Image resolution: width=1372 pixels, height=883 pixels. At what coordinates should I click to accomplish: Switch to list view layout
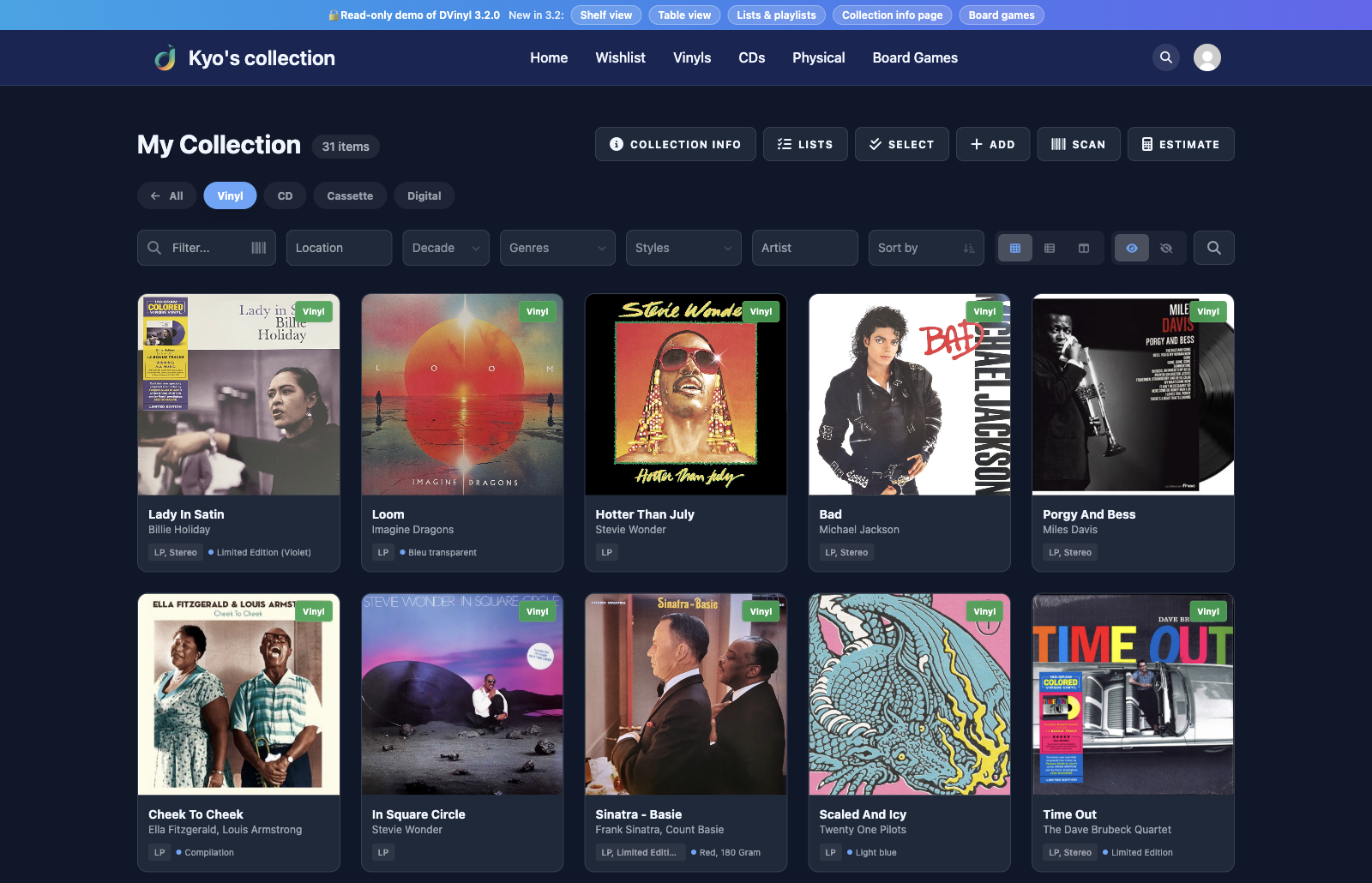[x=1050, y=248]
